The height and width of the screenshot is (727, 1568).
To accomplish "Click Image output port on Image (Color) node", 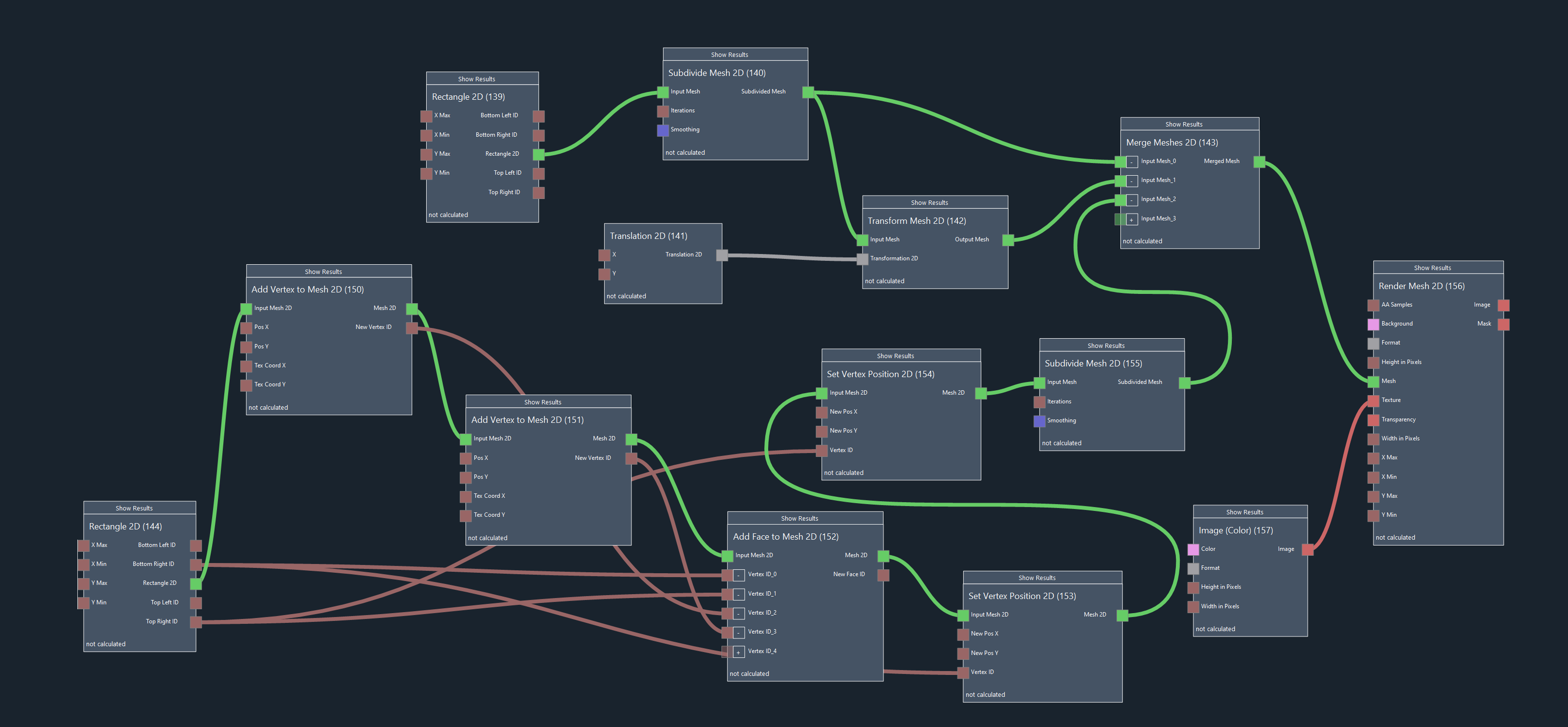I will (1308, 550).
